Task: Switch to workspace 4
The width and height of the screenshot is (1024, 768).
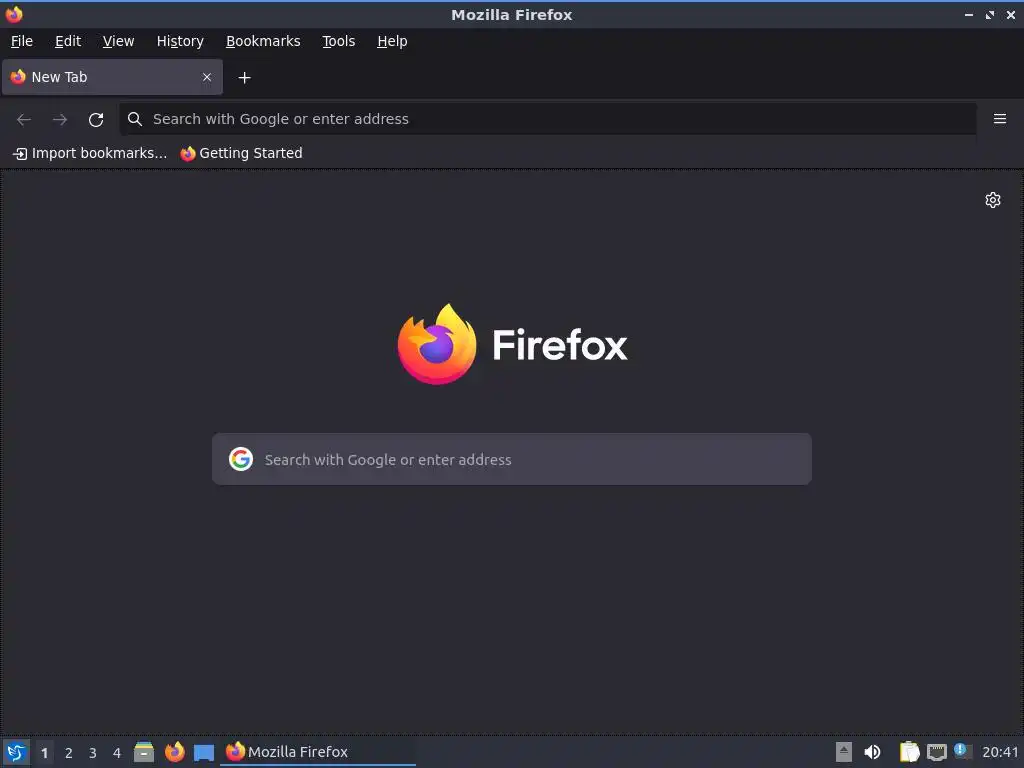Action: [x=117, y=753]
